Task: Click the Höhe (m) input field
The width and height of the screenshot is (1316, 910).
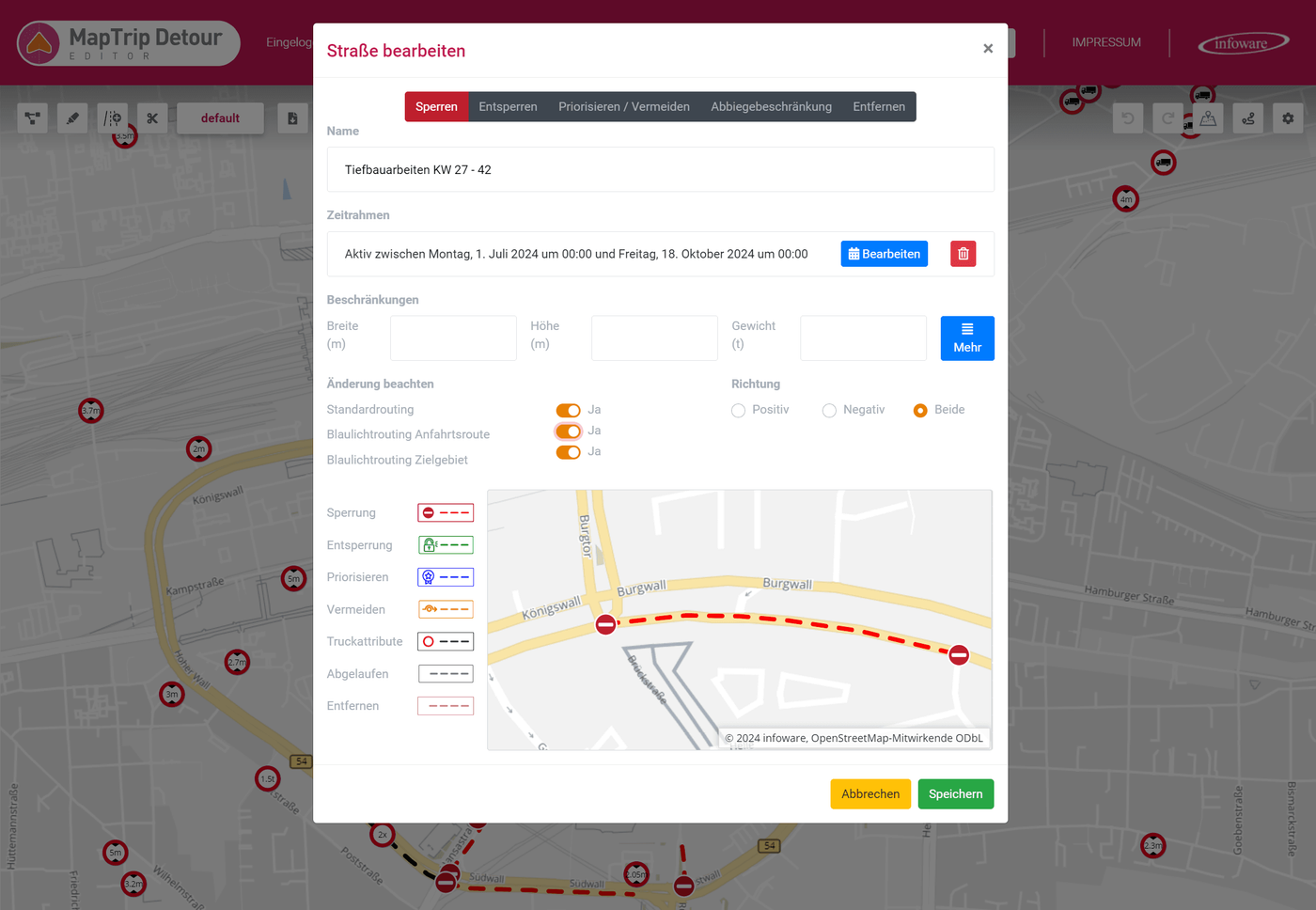Action: point(654,338)
